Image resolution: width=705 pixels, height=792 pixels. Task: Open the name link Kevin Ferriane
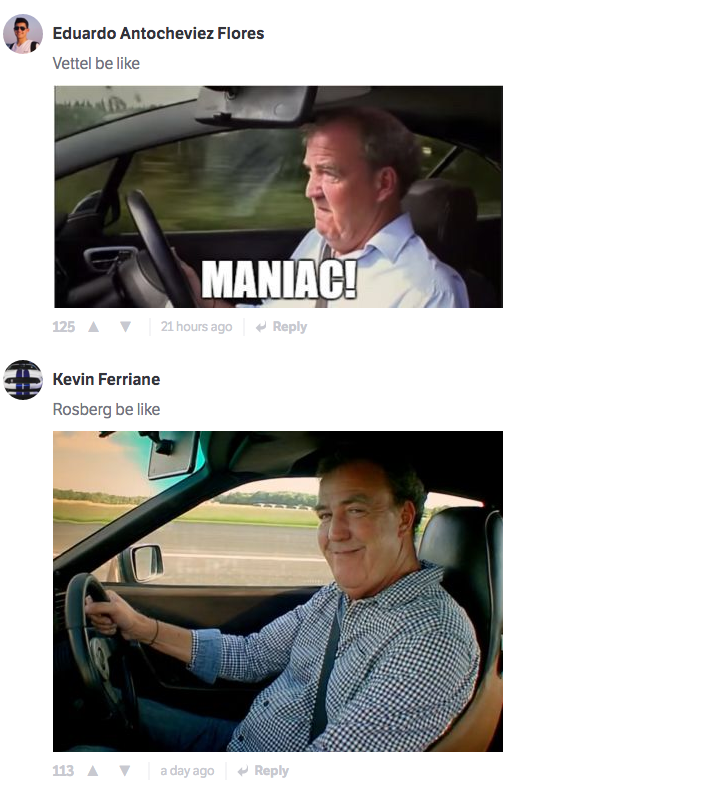107,379
